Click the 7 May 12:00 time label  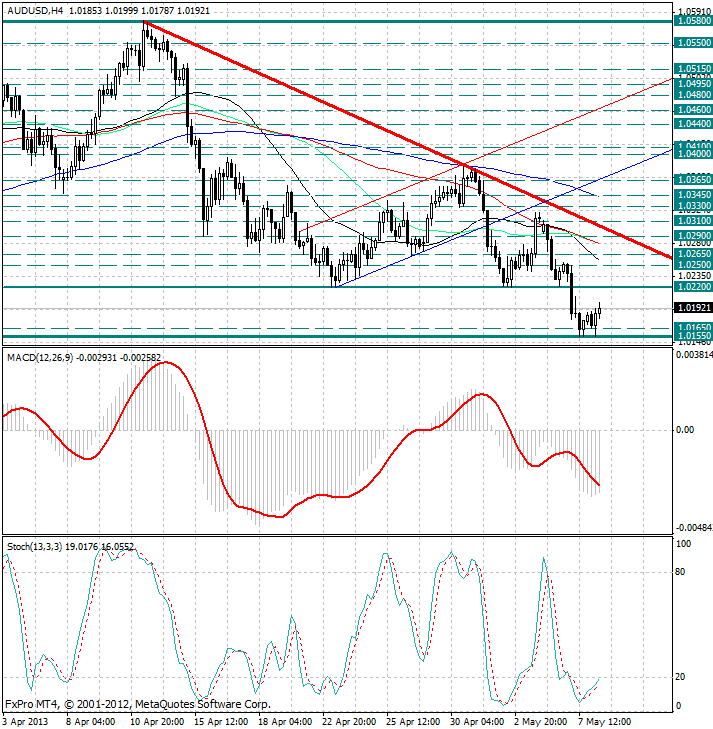point(605,722)
